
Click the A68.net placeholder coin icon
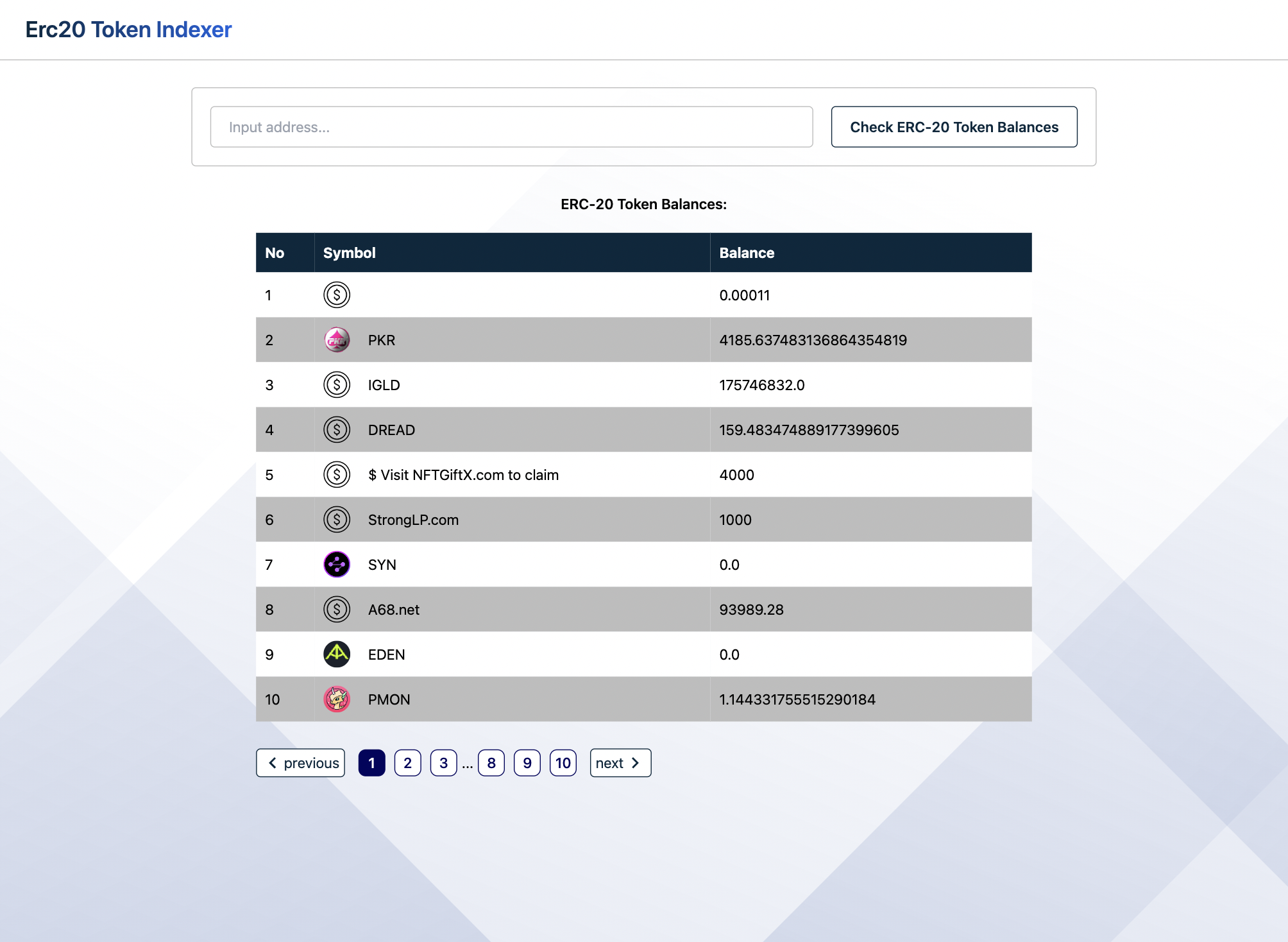tap(337, 610)
